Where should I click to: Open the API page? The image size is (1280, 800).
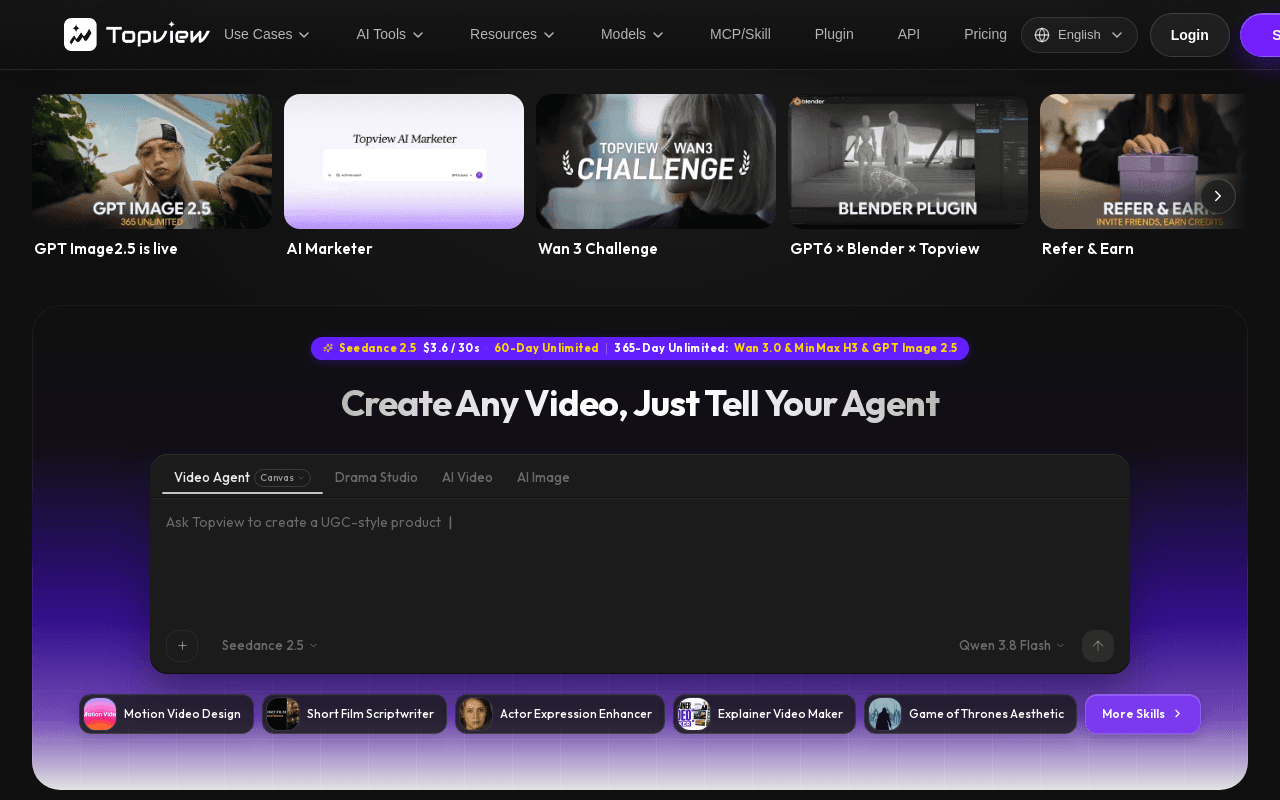click(909, 34)
